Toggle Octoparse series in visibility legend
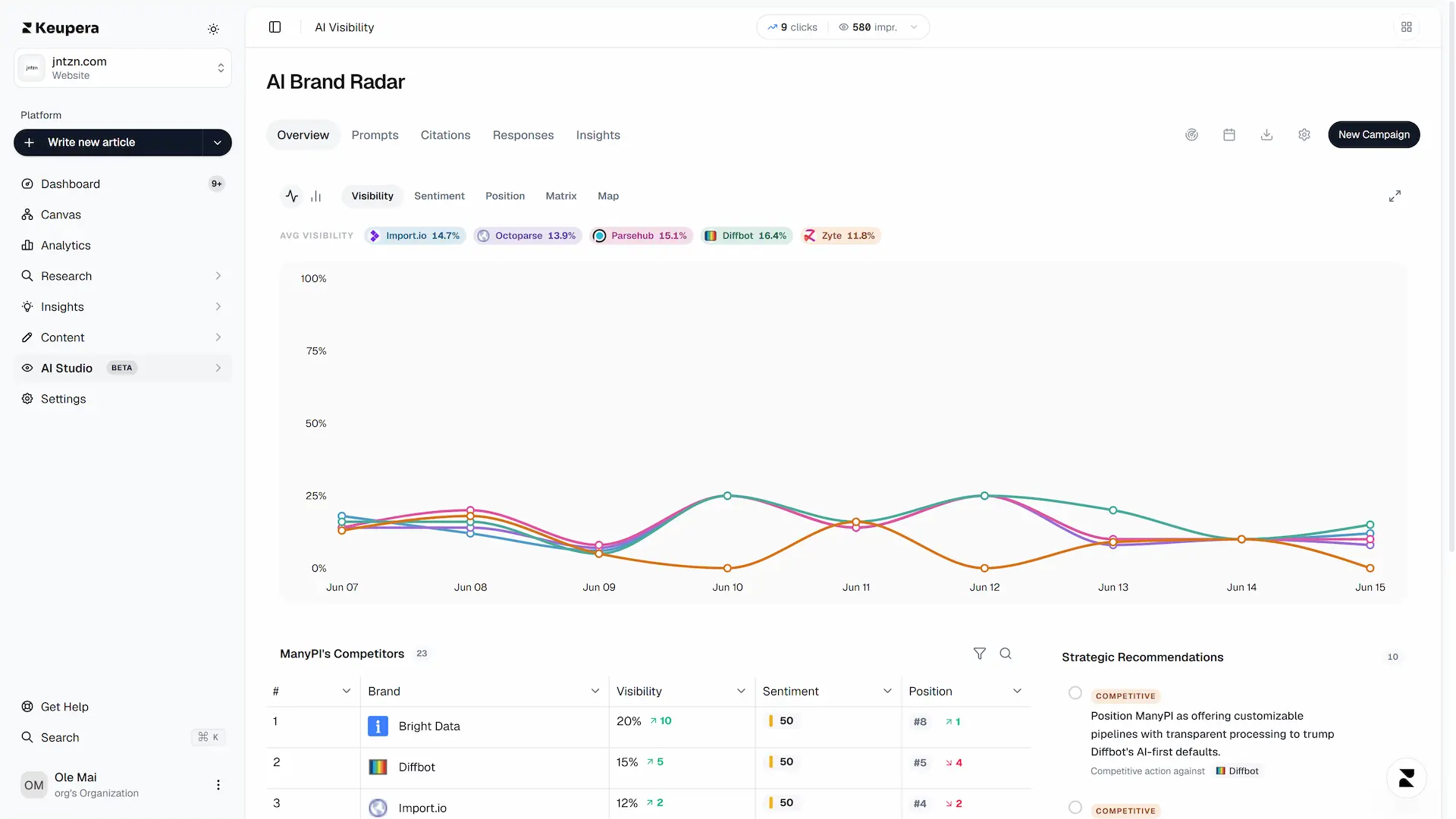The width and height of the screenshot is (1456, 819). (x=528, y=236)
